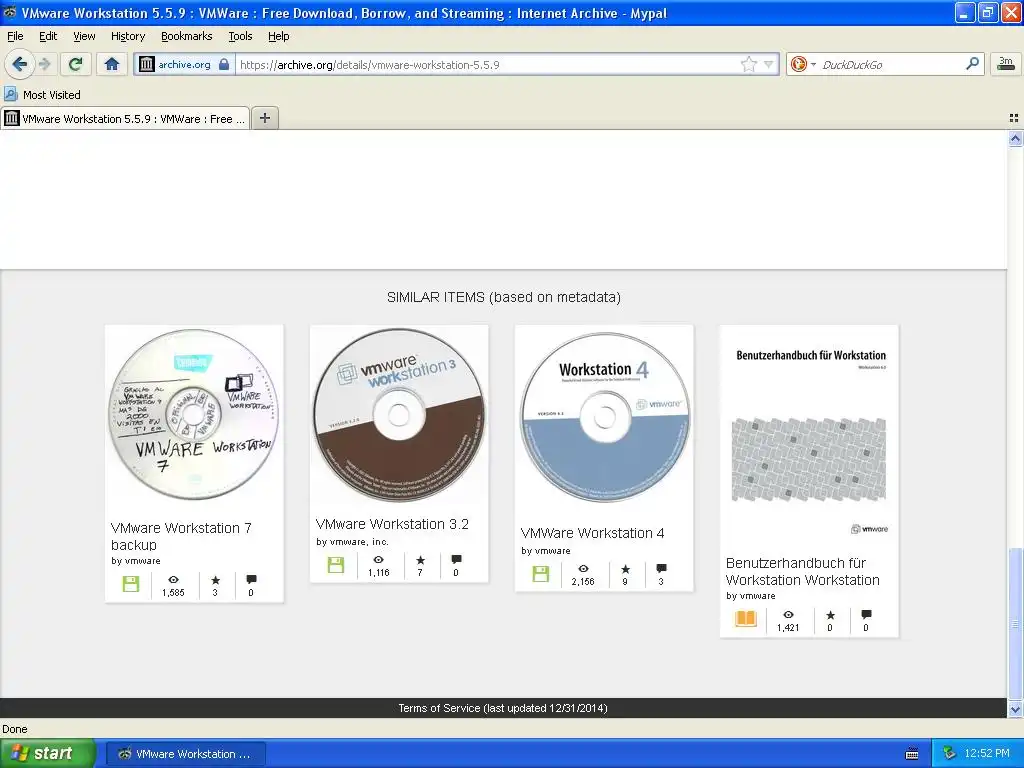Image resolution: width=1024 pixels, height=768 pixels.
Task: Click the system tray keyboard icon
Action: coord(912,754)
